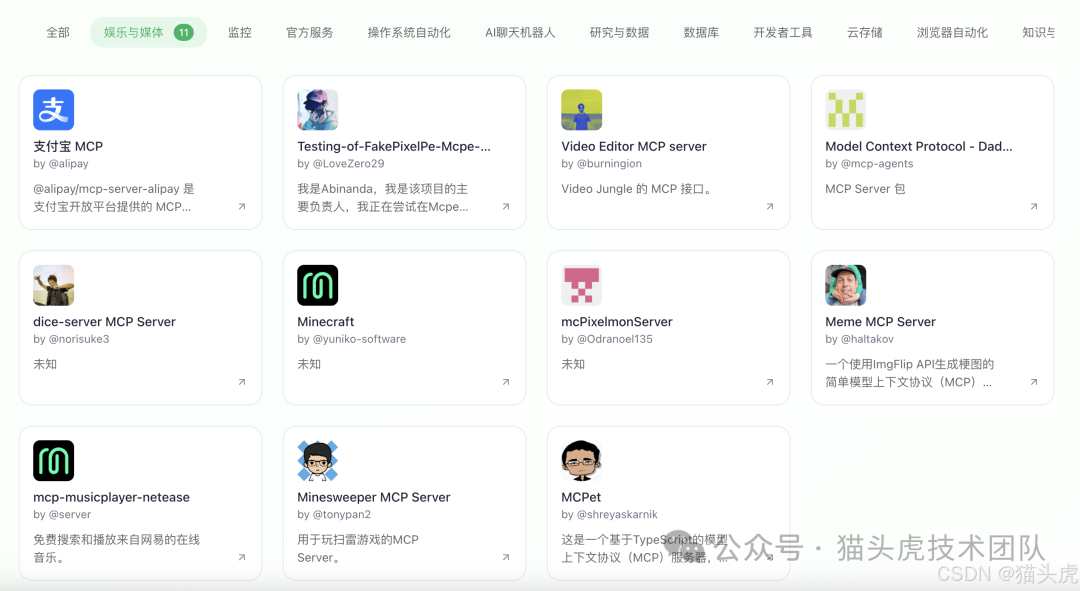Click author text by @mcp-agents
The height and width of the screenshot is (591, 1080).
tap(869, 164)
